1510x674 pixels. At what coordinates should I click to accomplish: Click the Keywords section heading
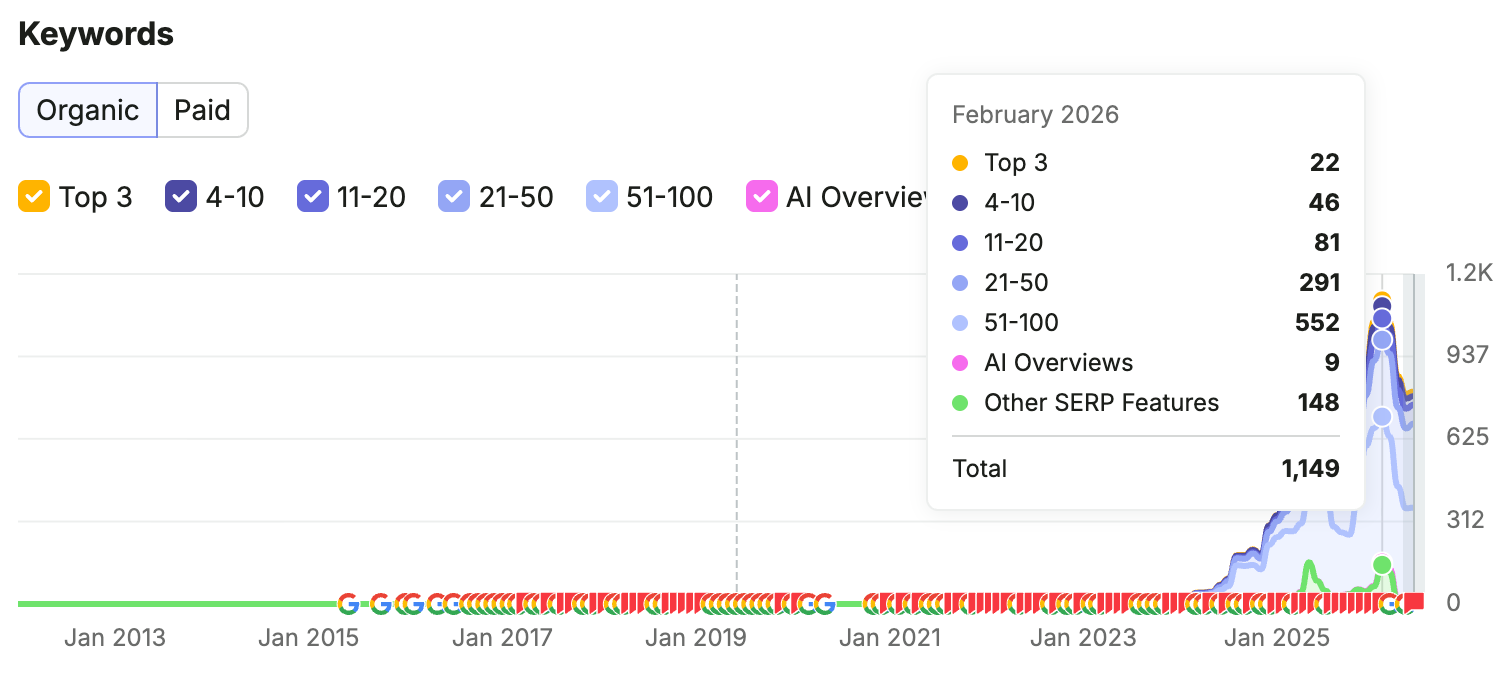pos(96,34)
